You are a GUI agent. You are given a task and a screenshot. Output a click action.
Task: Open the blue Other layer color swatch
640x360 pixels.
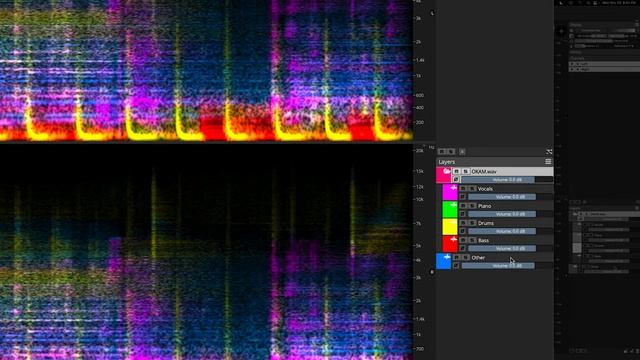tap(443, 261)
